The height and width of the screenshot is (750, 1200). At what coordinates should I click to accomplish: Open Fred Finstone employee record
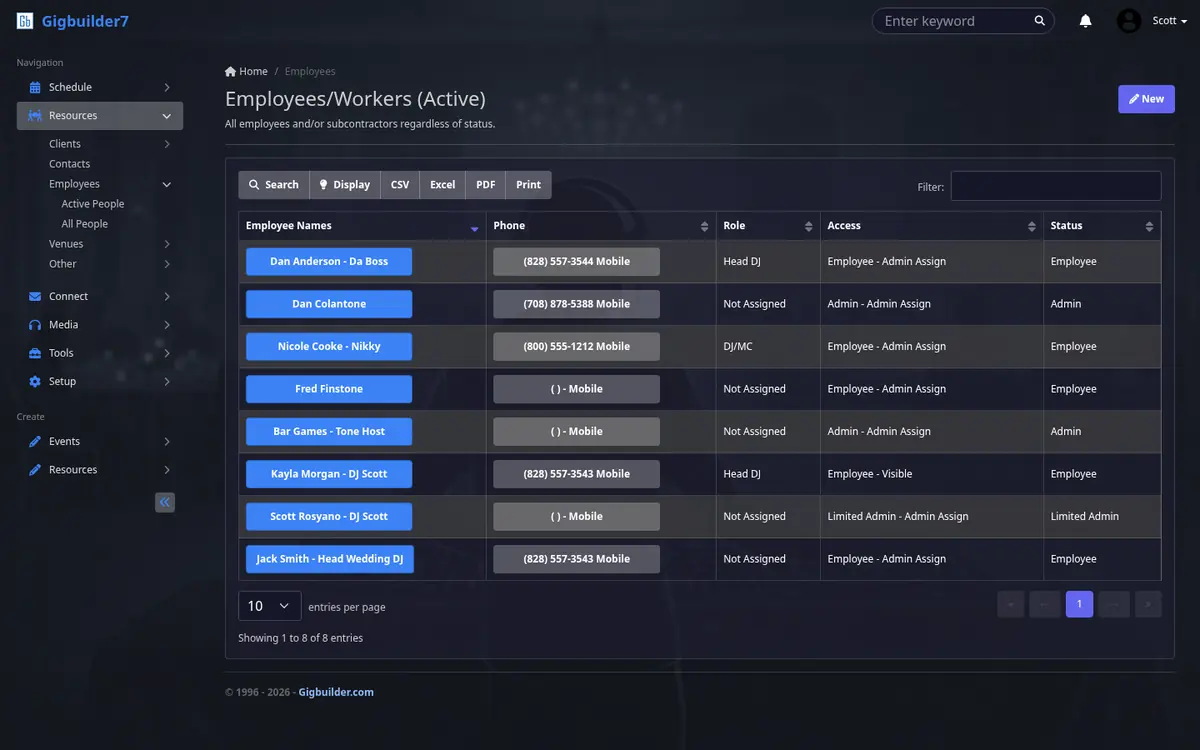tap(329, 389)
